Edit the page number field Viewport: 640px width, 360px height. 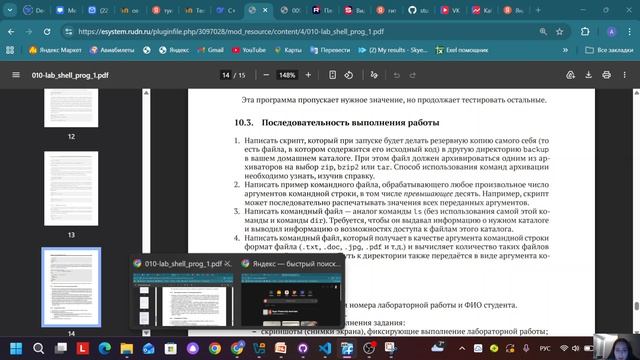[226, 75]
